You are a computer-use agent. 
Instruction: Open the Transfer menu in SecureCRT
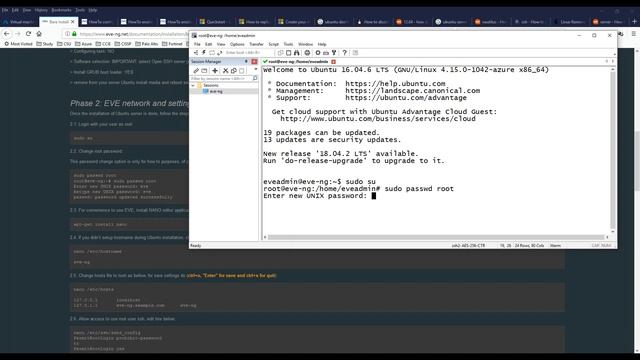(x=256, y=44)
